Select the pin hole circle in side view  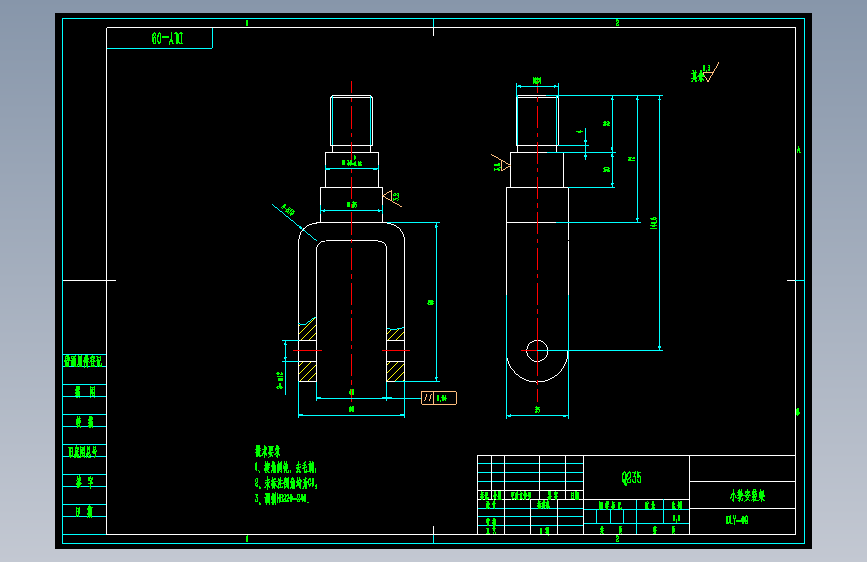[x=537, y=351]
